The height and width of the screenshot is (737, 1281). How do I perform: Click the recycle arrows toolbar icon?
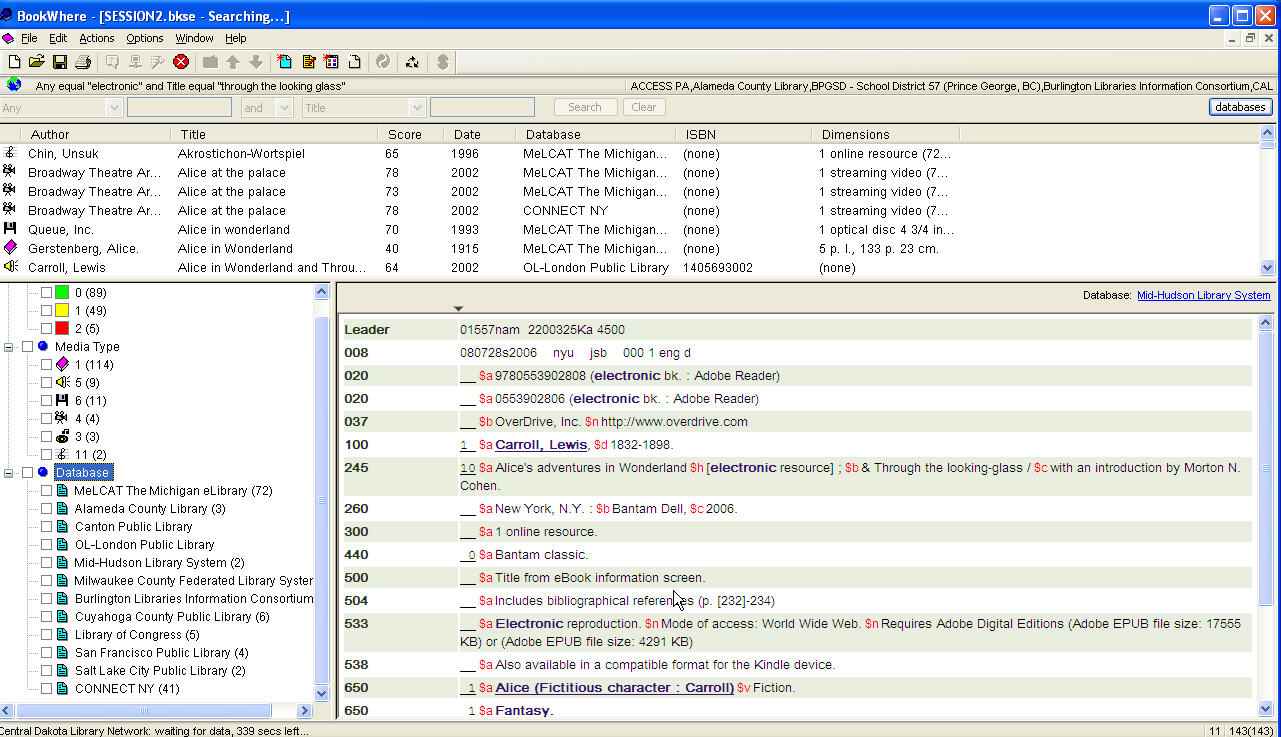pyautogui.click(x=412, y=62)
